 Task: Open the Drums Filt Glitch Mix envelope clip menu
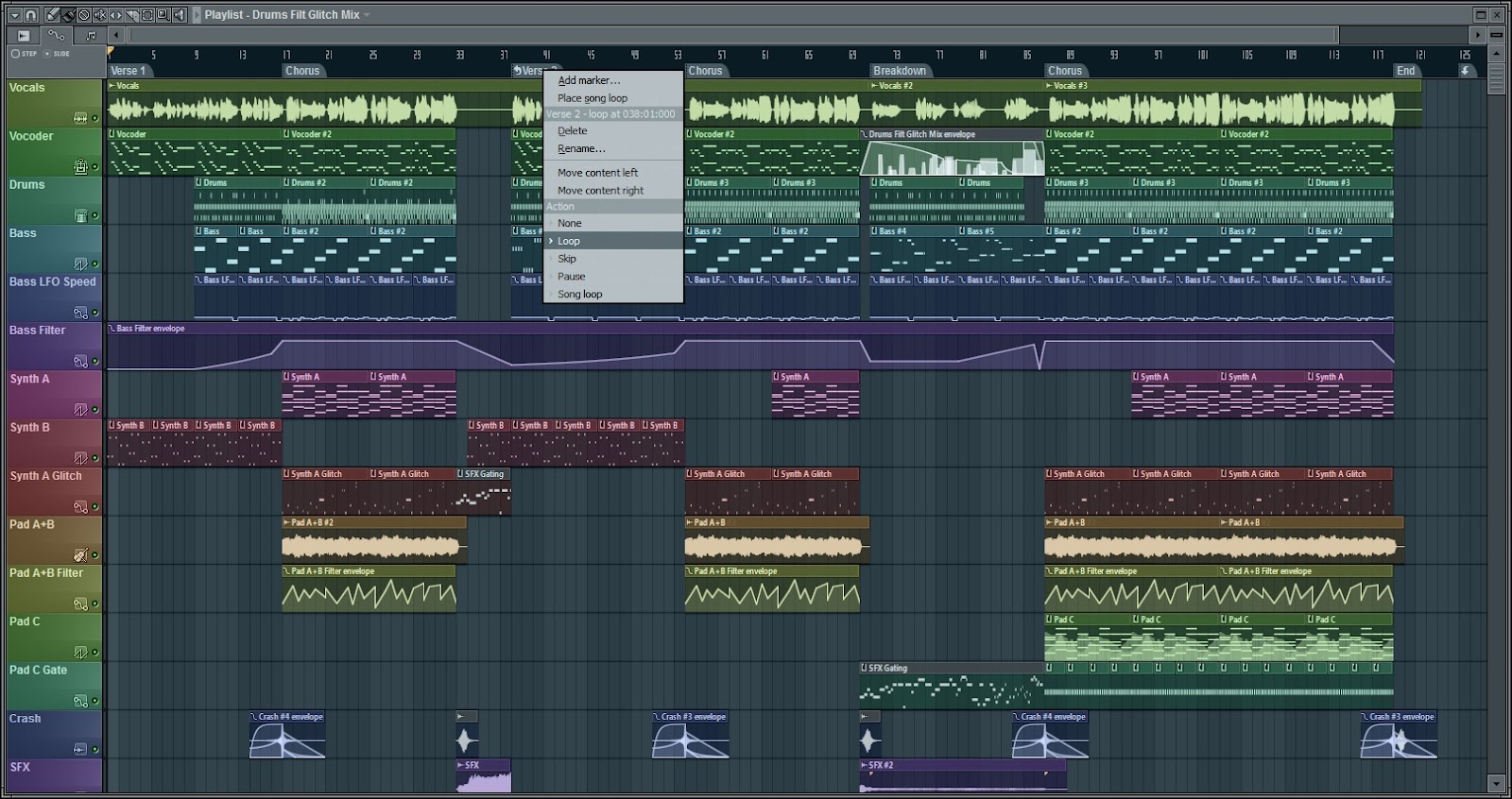tap(865, 134)
